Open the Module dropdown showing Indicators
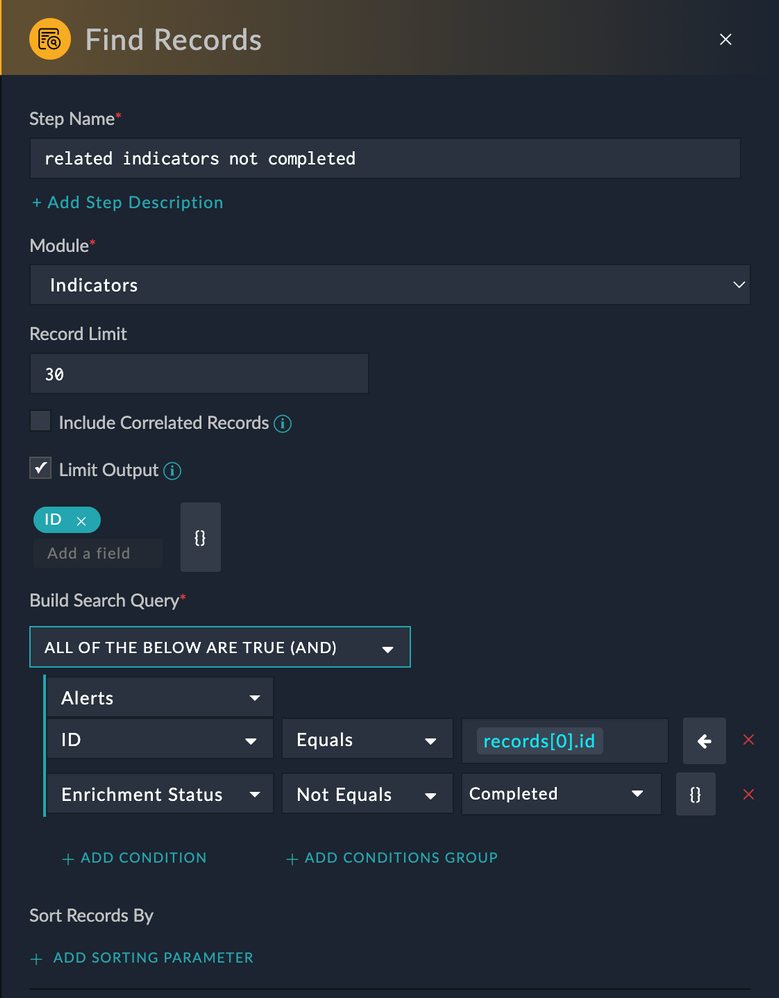The width and height of the screenshot is (779, 998). (x=390, y=285)
